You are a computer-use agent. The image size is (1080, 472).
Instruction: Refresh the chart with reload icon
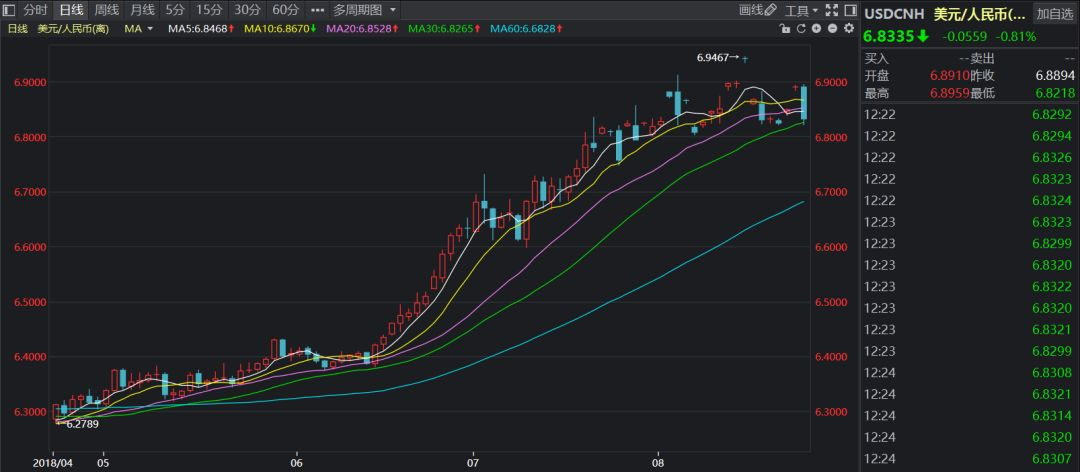(x=801, y=28)
